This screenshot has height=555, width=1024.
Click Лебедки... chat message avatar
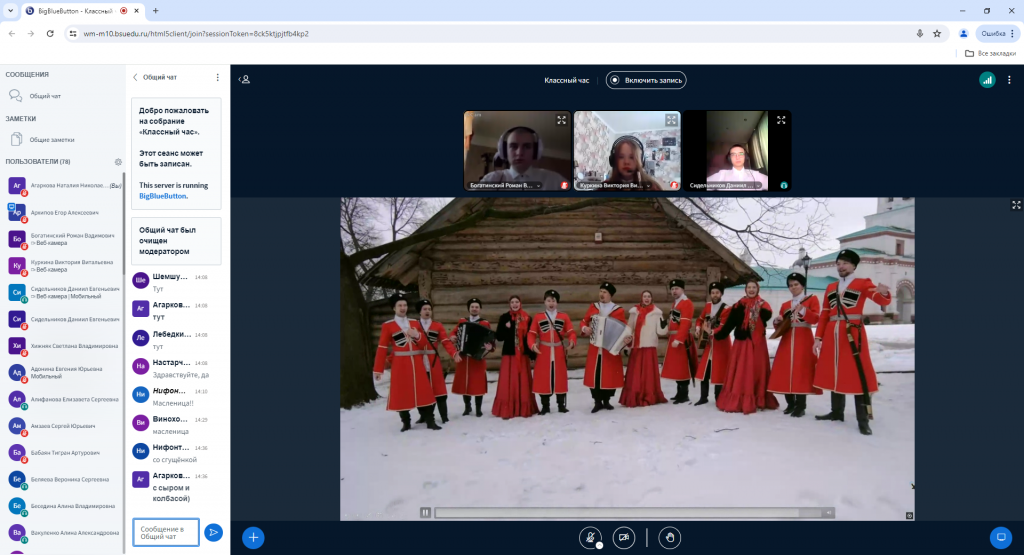(x=140, y=338)
